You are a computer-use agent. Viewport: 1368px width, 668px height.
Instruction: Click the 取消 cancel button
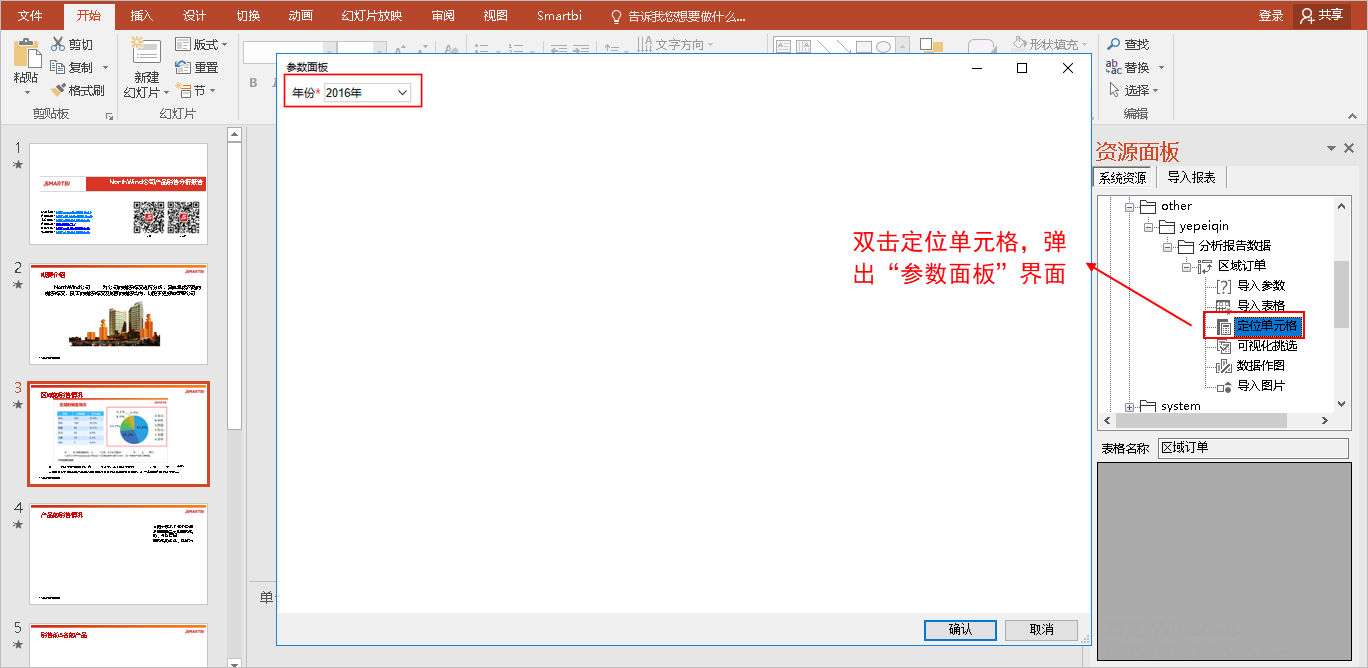click(1041, 630)
